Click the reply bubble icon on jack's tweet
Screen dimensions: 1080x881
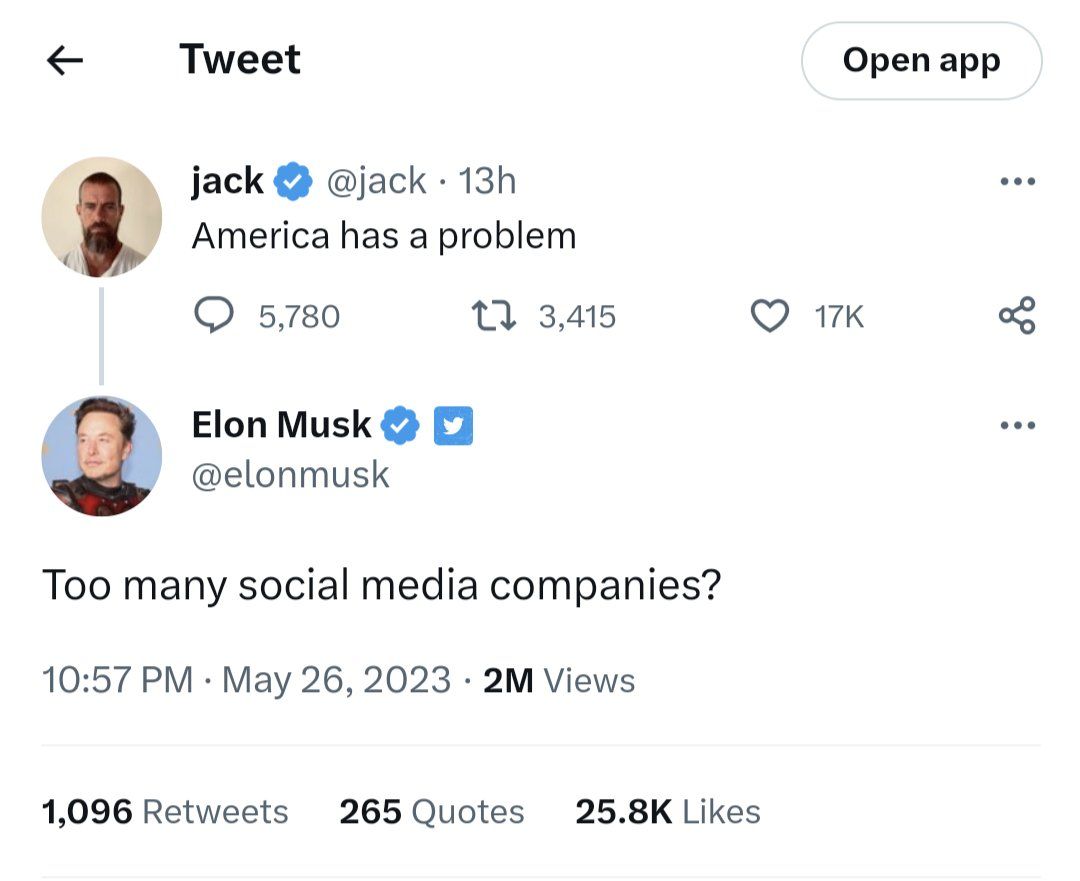point(212,316)
